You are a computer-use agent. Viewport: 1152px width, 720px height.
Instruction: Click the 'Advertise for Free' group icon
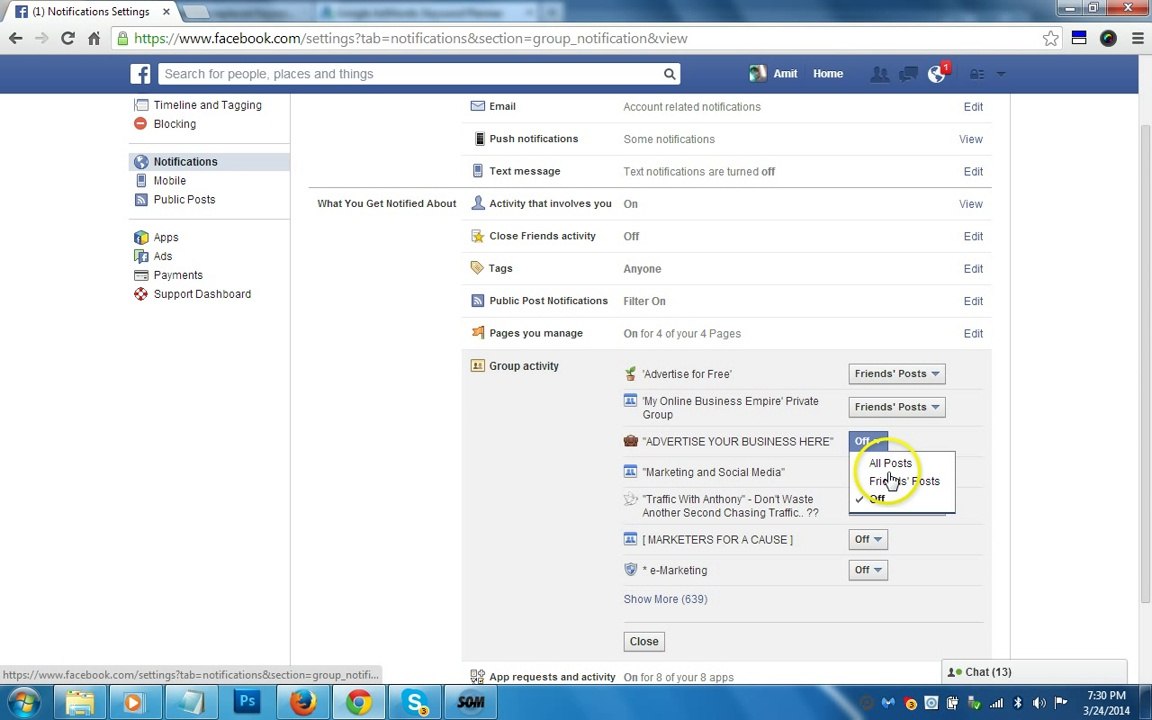click(x=630, y=373)
